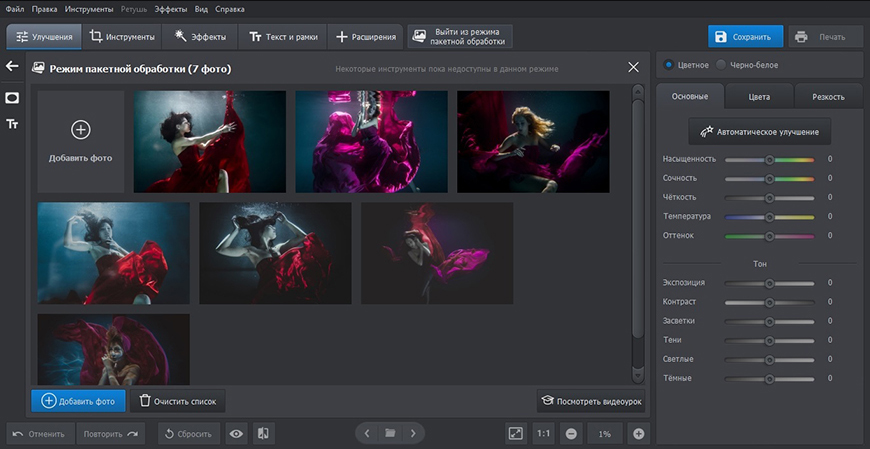Click the before/after compare icon

(263, 434)
